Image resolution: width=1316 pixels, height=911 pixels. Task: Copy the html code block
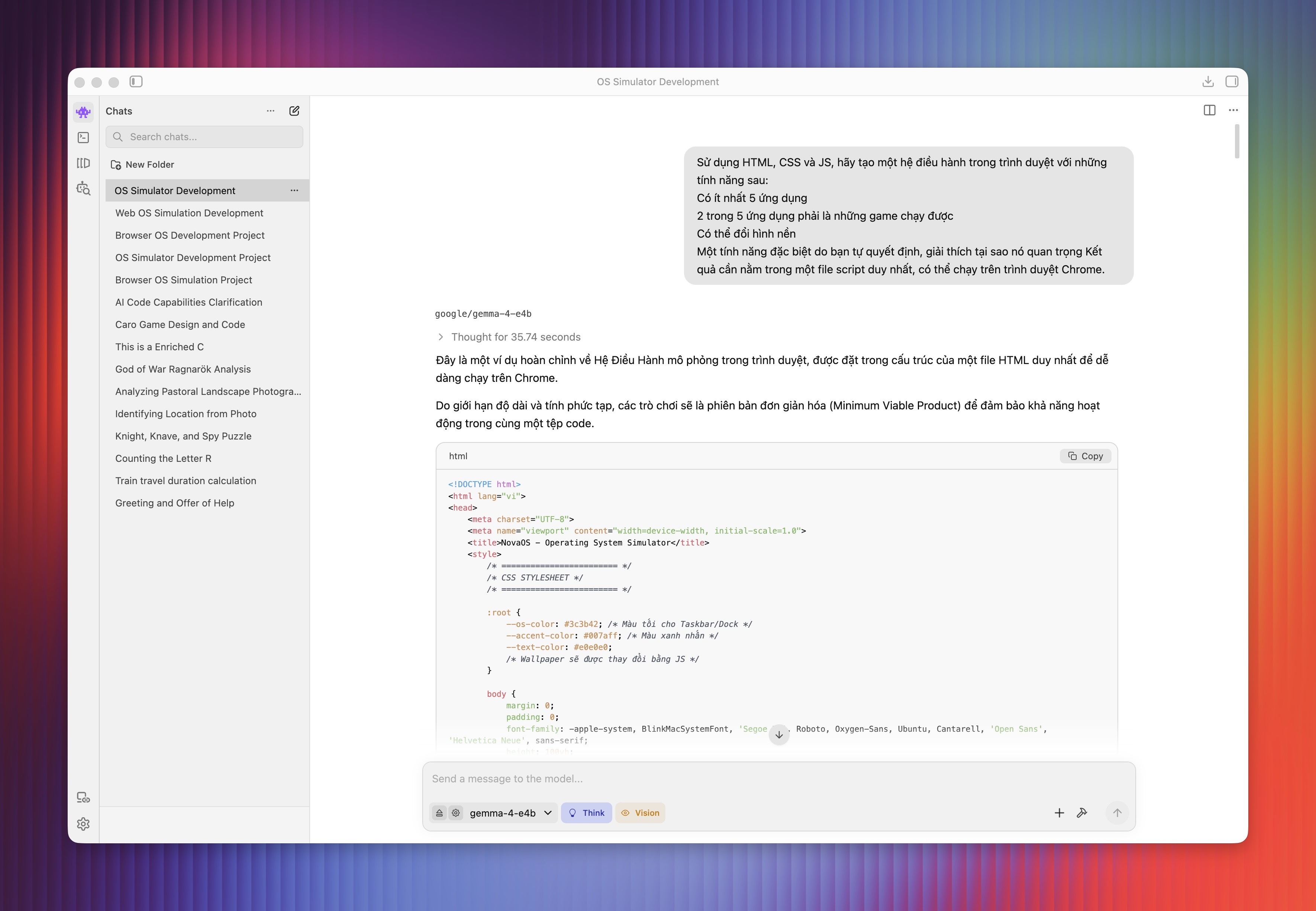(x=1086, y=456)
